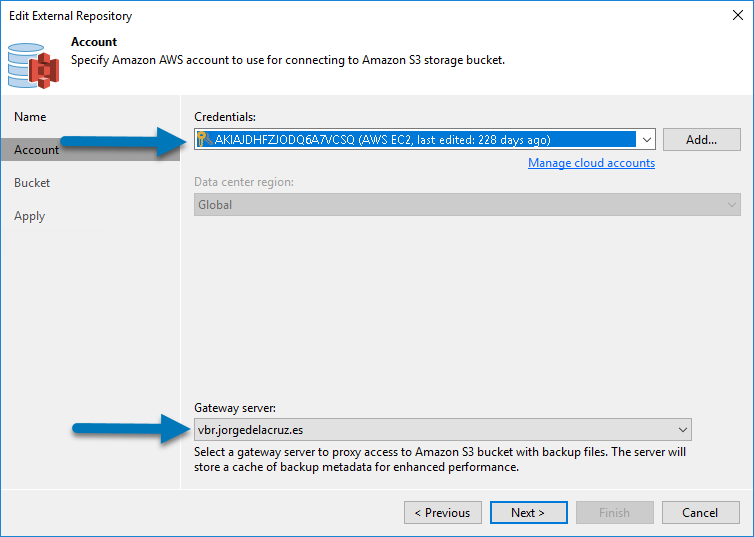Expand the Gateway server dropdown arrow
754x537 pixels.
click(682, 430)
